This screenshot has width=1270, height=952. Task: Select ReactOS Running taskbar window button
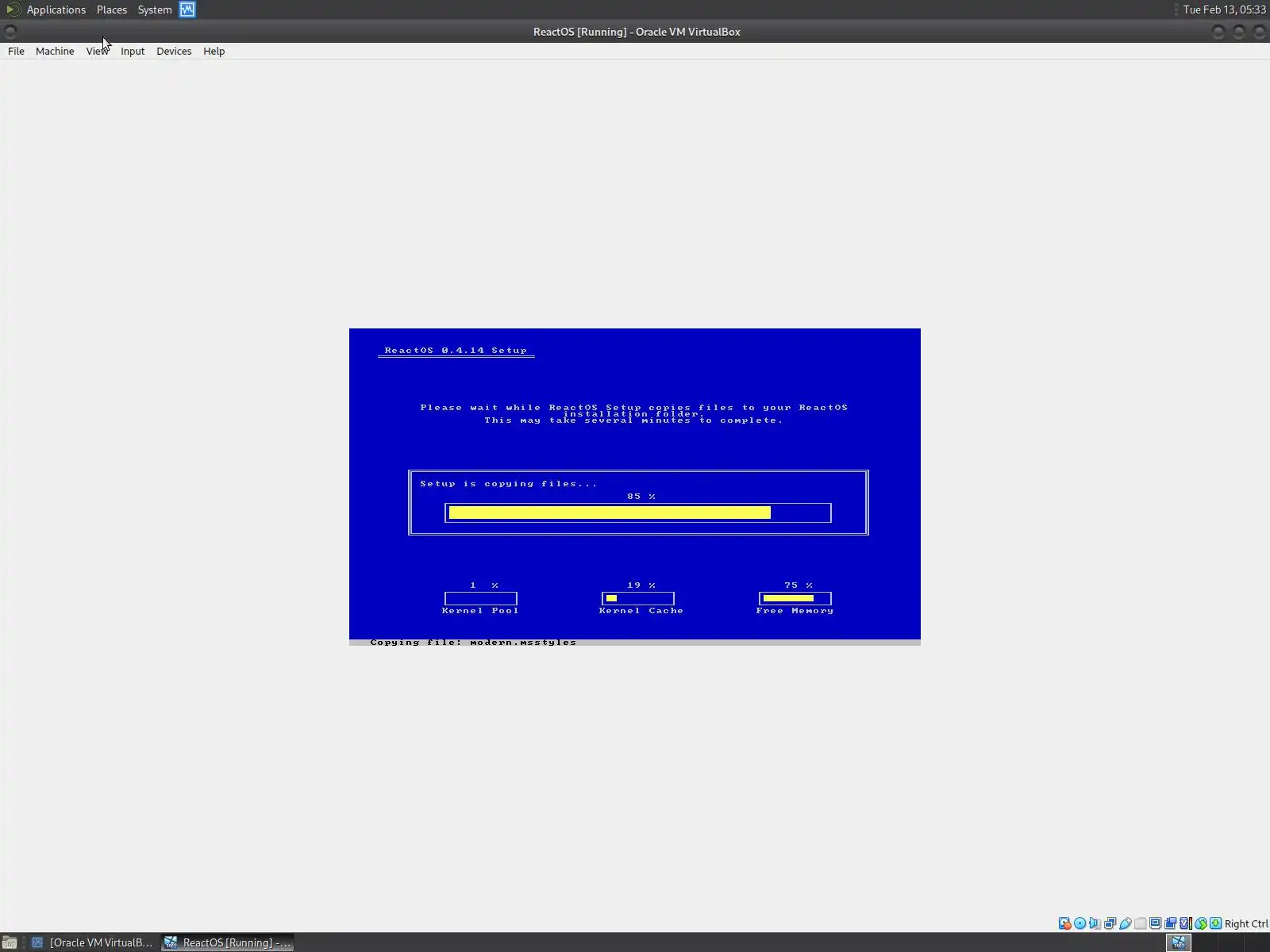click(229, 942)
